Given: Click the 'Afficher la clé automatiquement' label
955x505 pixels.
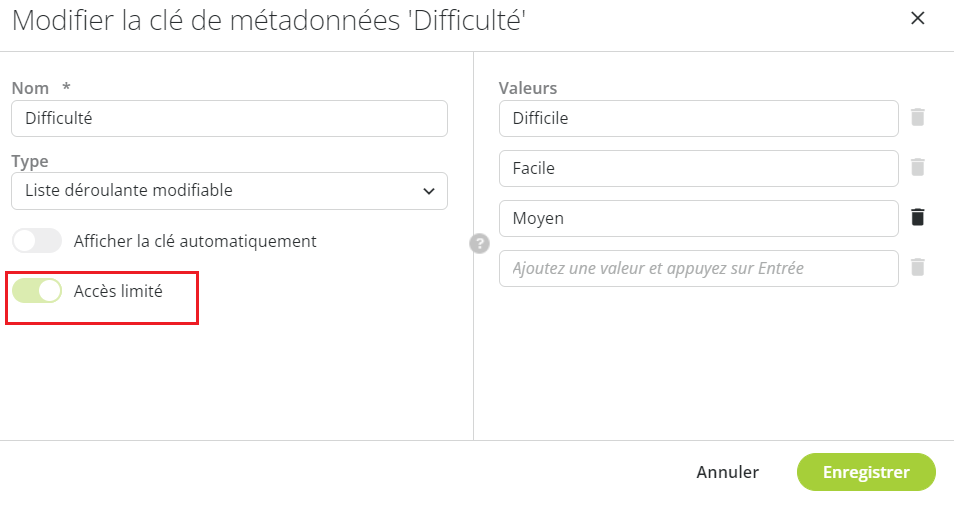Looking at the screenshot, I should (195, 241).
